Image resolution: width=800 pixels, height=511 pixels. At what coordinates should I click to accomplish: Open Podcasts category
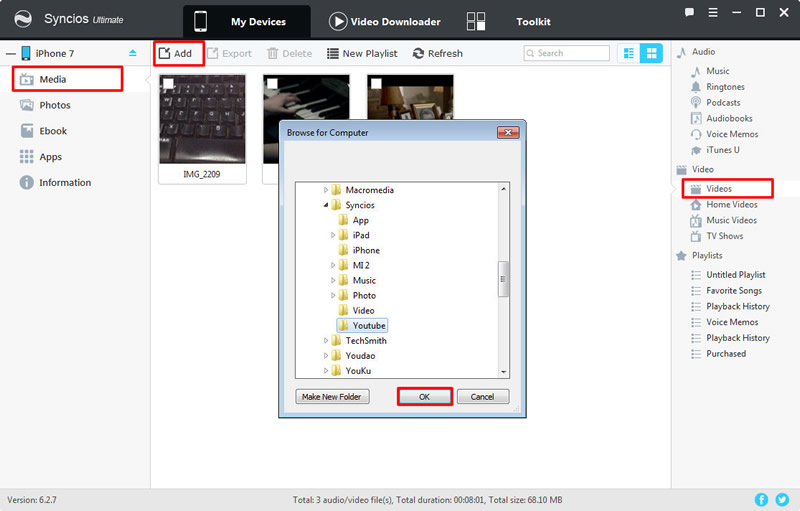tap(723, 103)
